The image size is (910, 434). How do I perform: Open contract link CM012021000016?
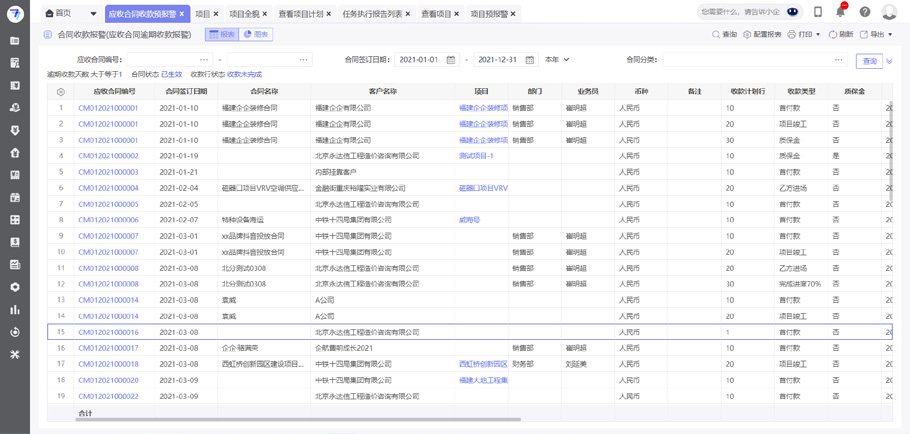pos(108,332)
